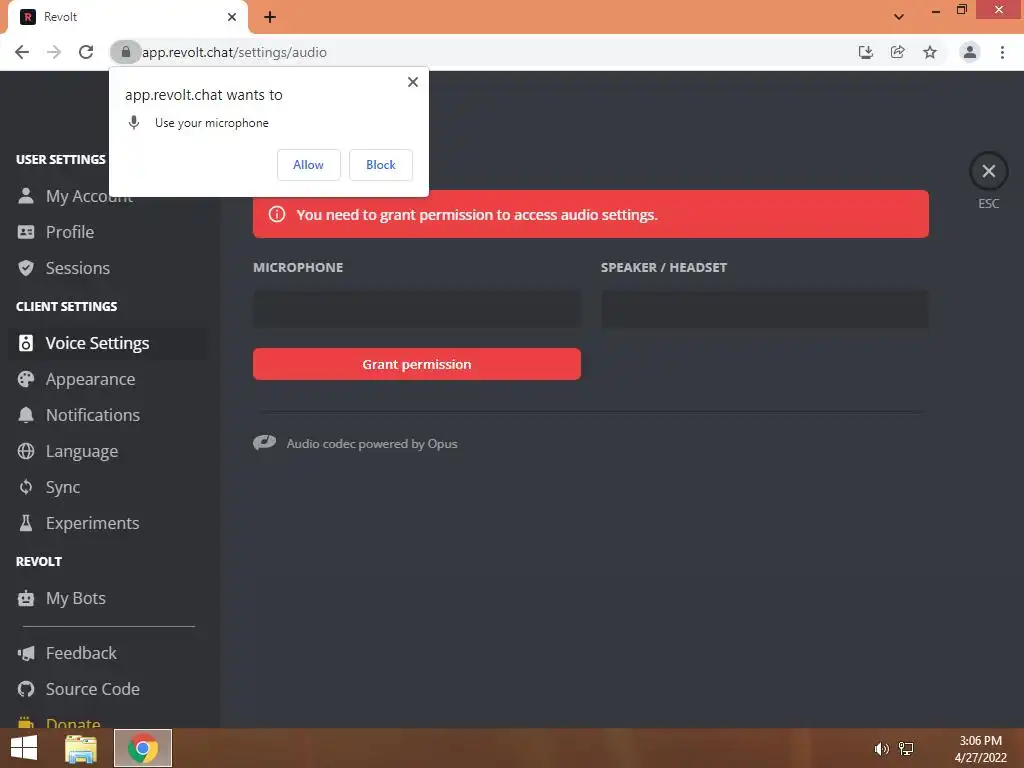Click the Chrome taskbar icon
The width and height of the screenshot is (1024, 768).
pyautogui.click(x=143, y=748)
